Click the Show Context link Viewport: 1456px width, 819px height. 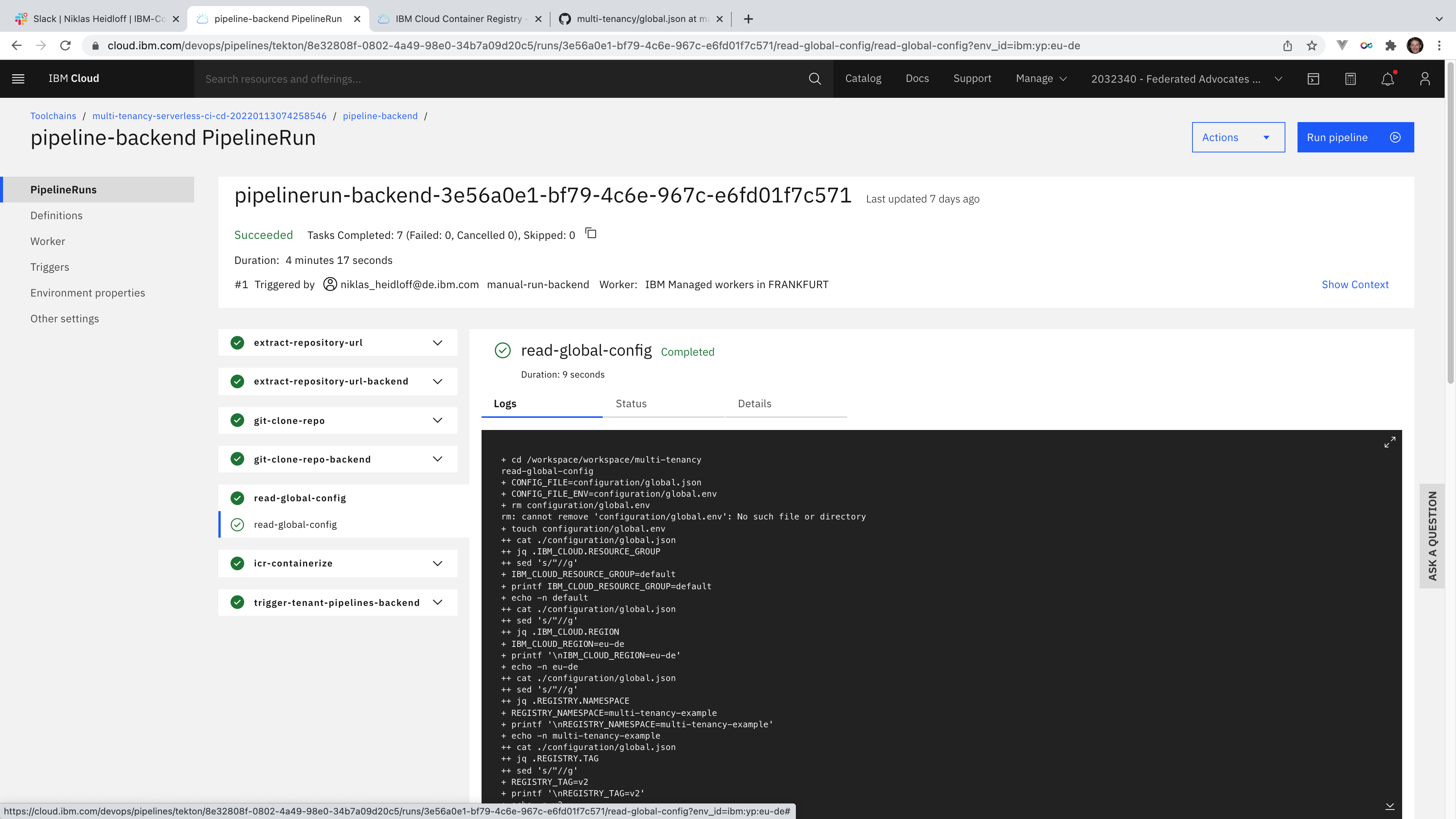pyautogui.click(x=1354, y=284)
